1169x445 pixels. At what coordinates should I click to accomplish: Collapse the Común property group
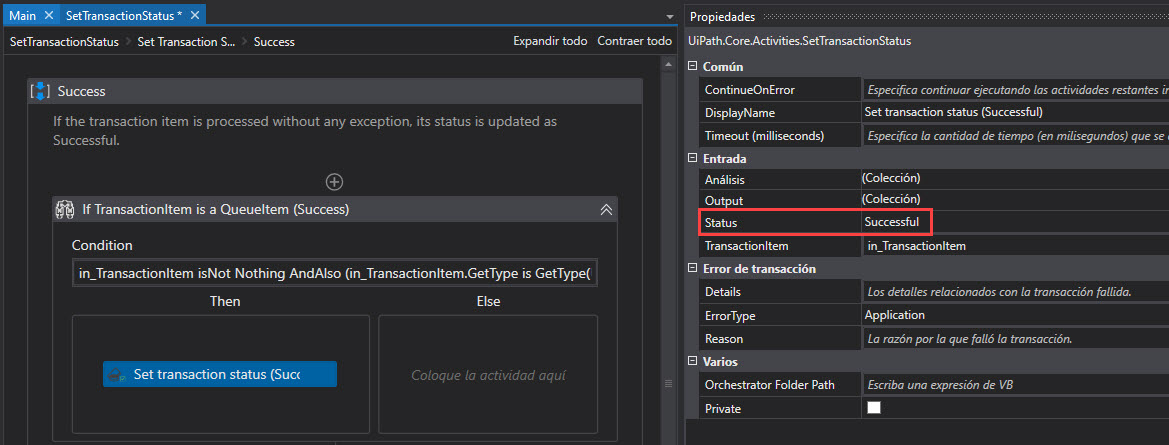coord(693,67)
